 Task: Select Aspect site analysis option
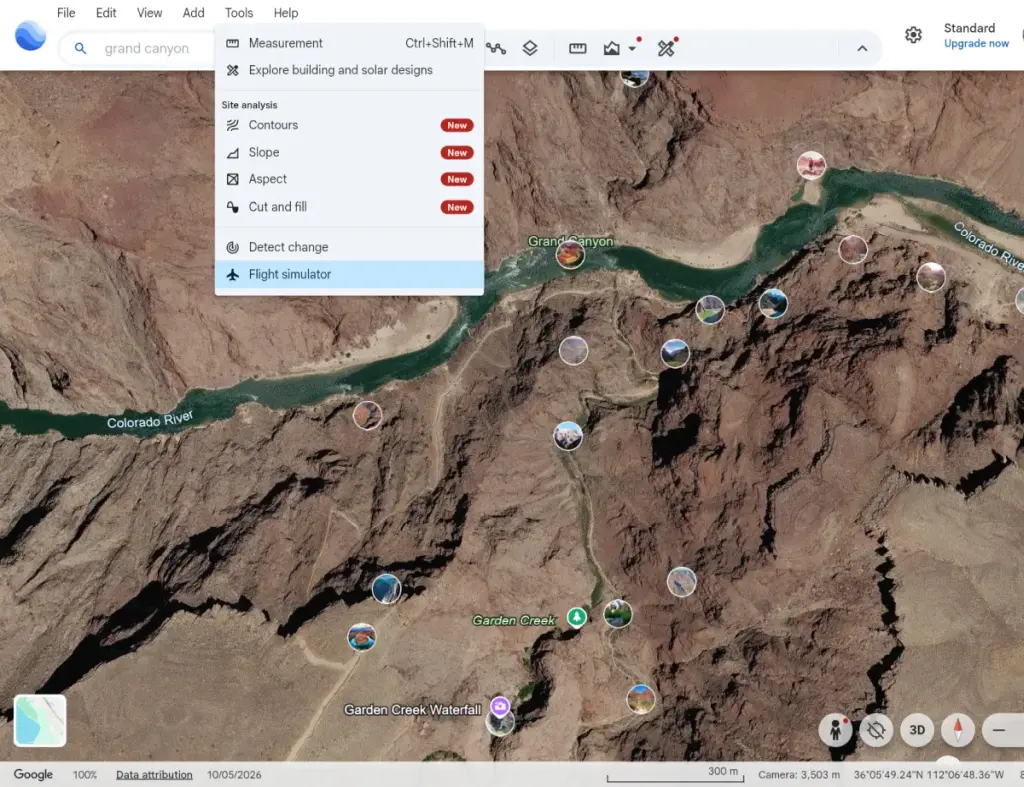pos(349,179)
